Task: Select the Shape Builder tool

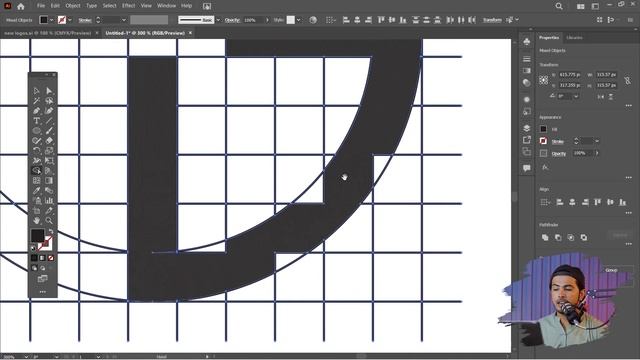Action: [x=36, y=171]
